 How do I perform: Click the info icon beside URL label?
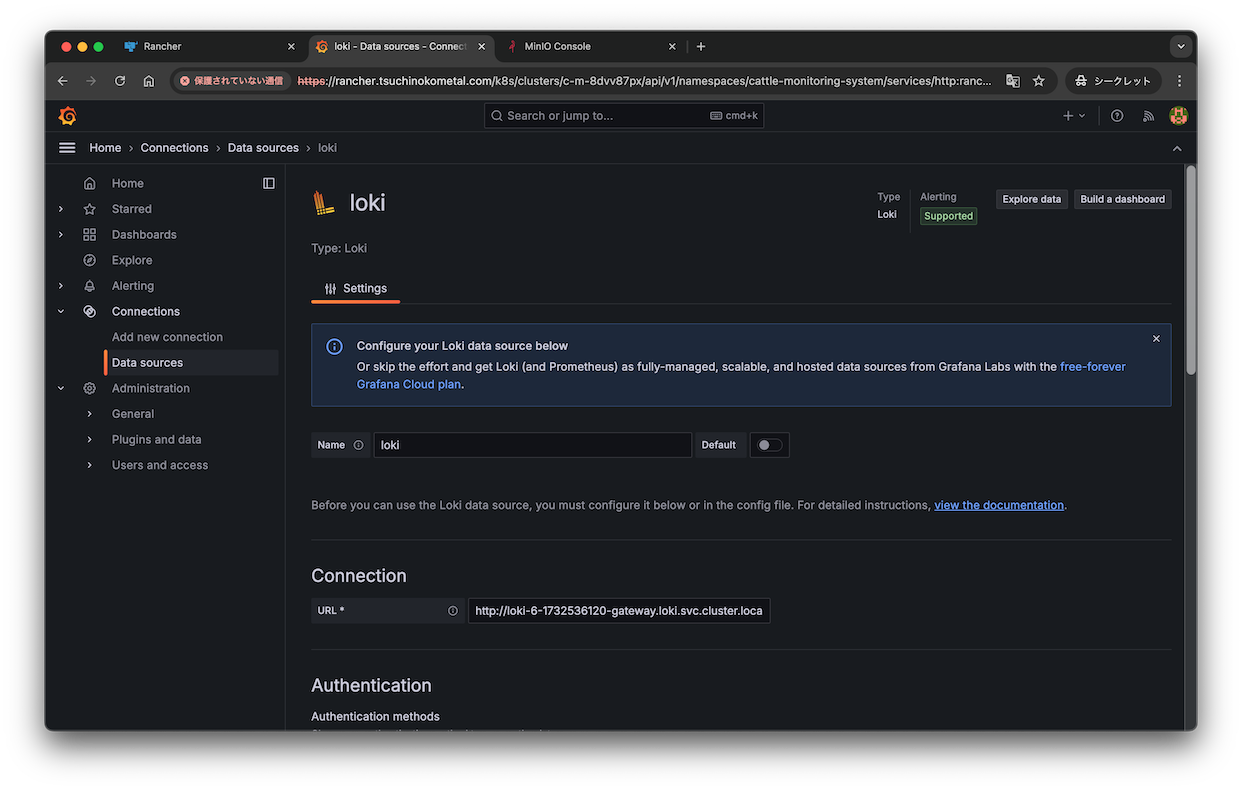point(453,611)
